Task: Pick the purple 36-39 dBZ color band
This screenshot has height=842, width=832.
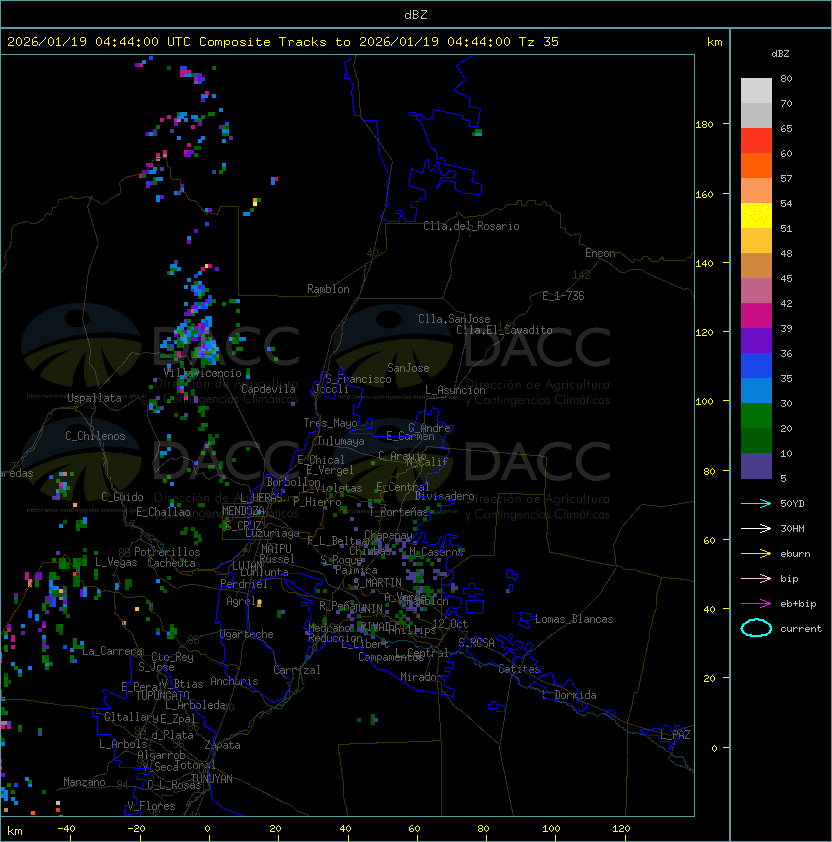Action: pyautogui.click(x=756, y=340)
